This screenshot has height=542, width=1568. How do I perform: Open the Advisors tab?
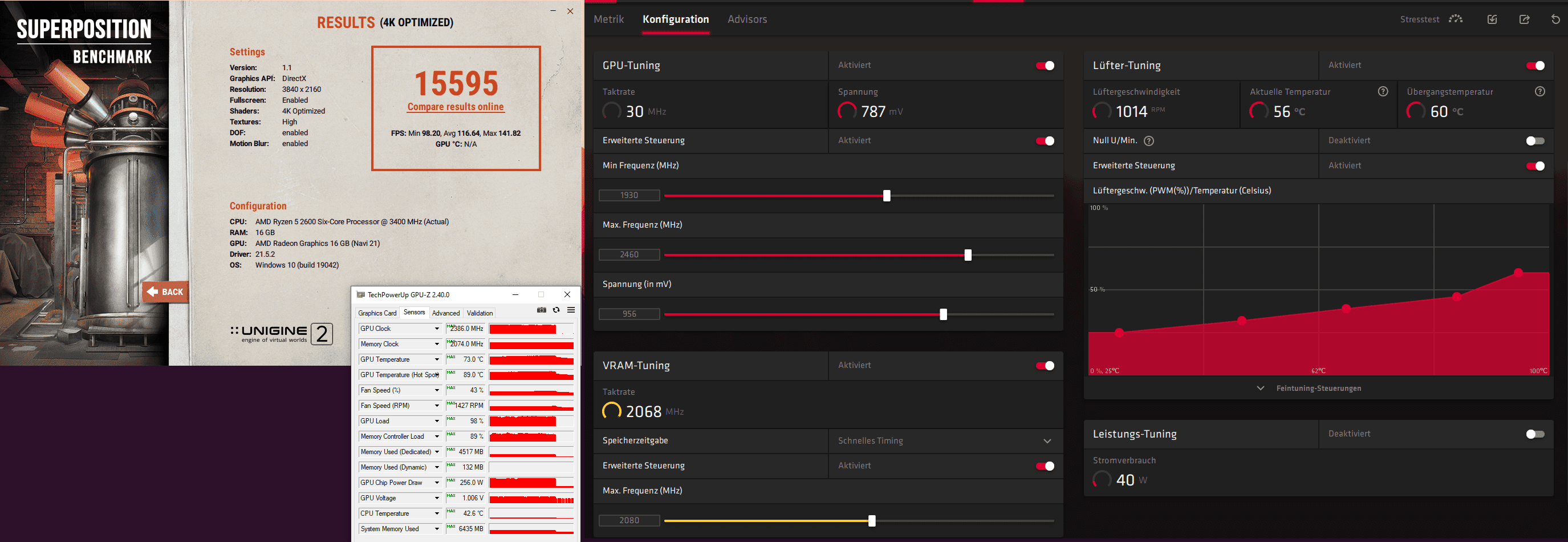tap(747, 19)
